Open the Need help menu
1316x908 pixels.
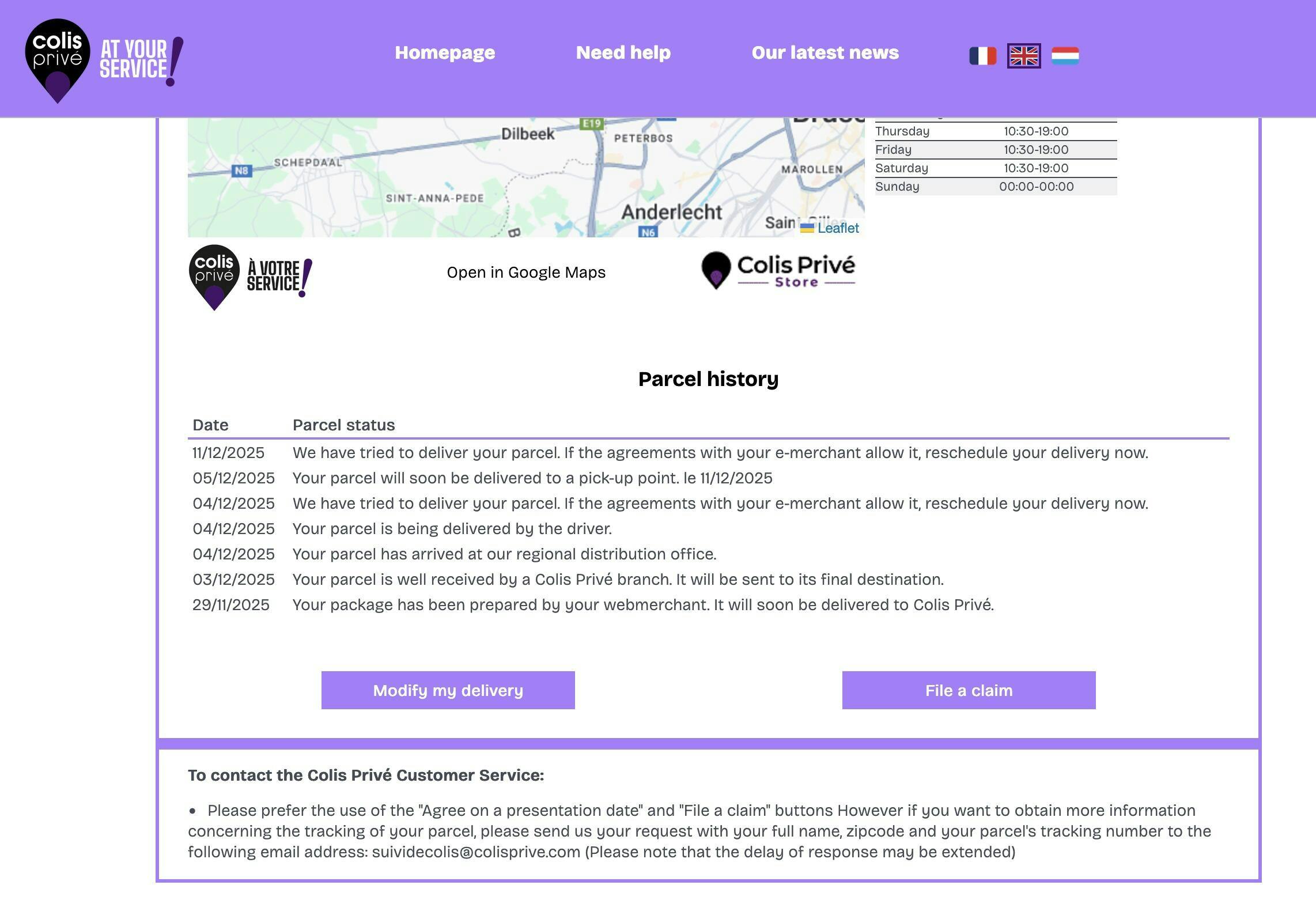point(623,52)
